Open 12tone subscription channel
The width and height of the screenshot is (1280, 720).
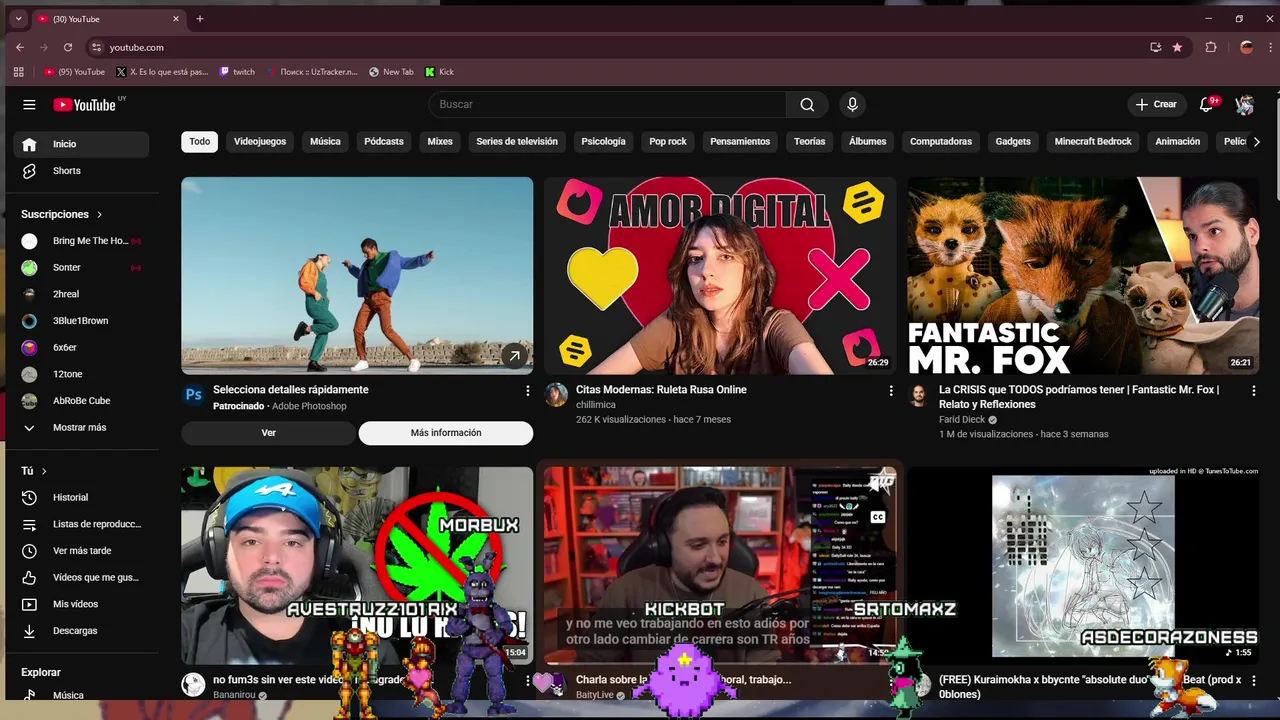81,374
